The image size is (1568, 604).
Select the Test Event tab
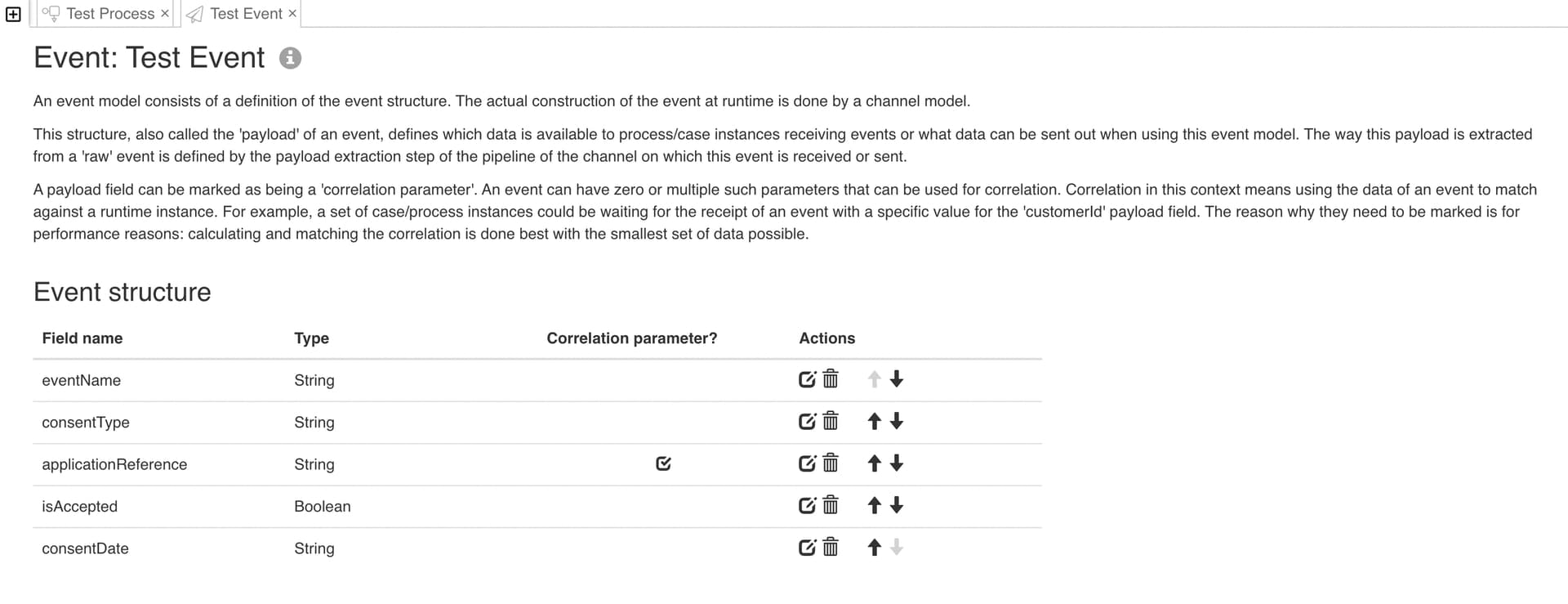coord(246,14)
